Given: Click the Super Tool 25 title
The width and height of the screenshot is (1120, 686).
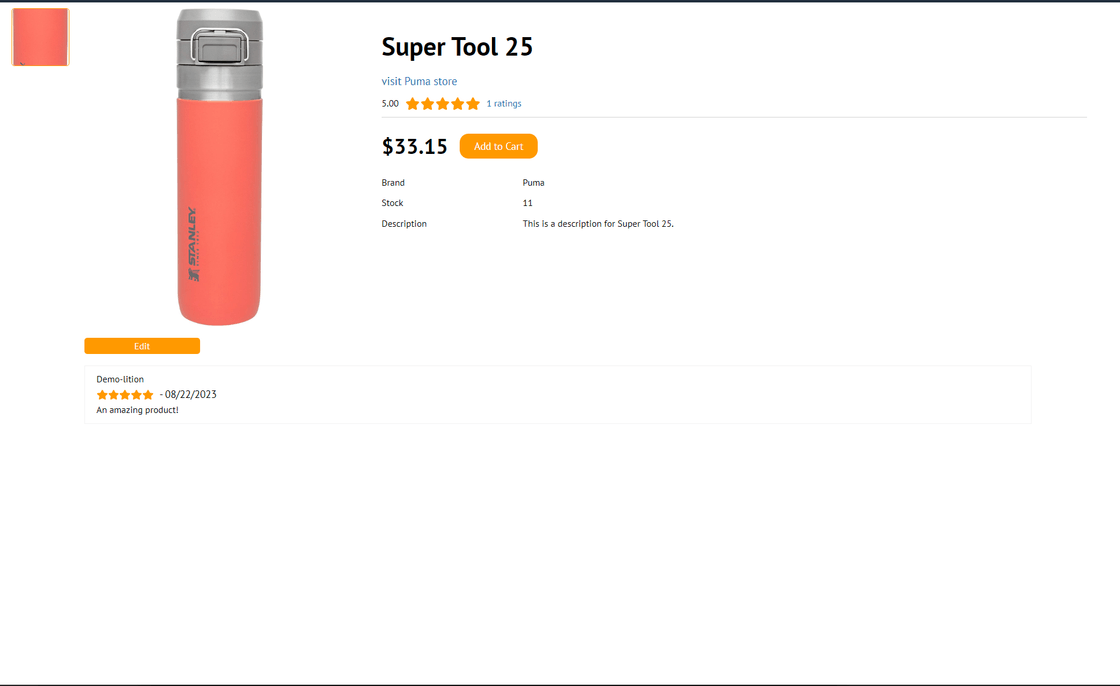Looking at the screenshot, I should tap(457, 47).
